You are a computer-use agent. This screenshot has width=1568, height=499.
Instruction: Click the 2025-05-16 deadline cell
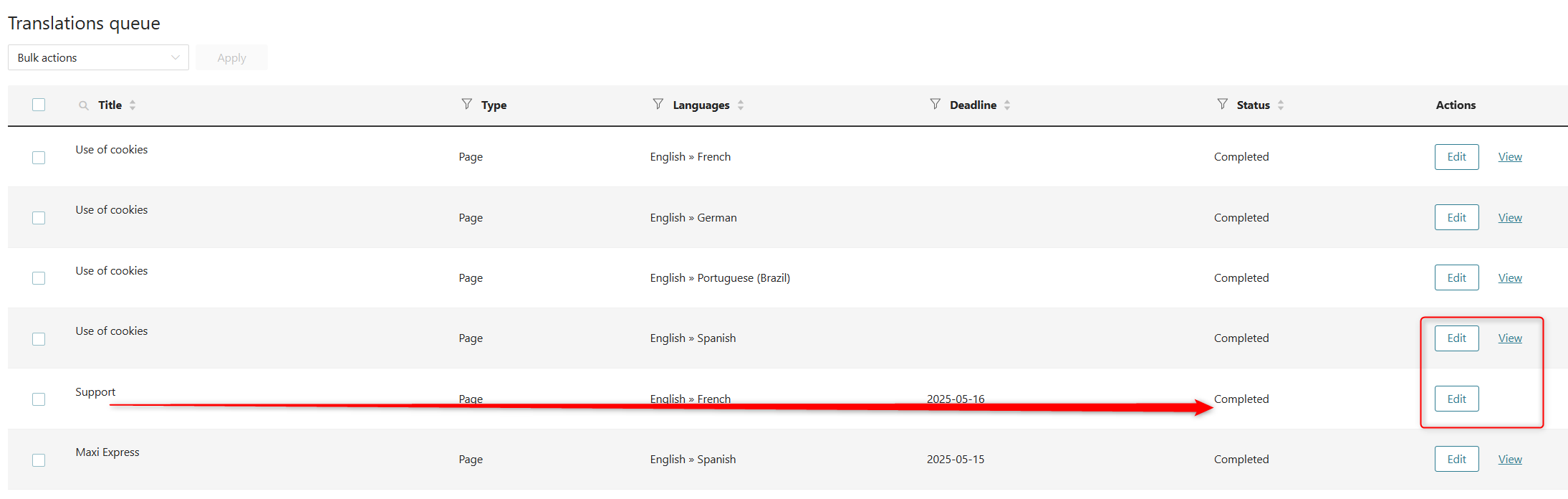[x=956, y=399]
